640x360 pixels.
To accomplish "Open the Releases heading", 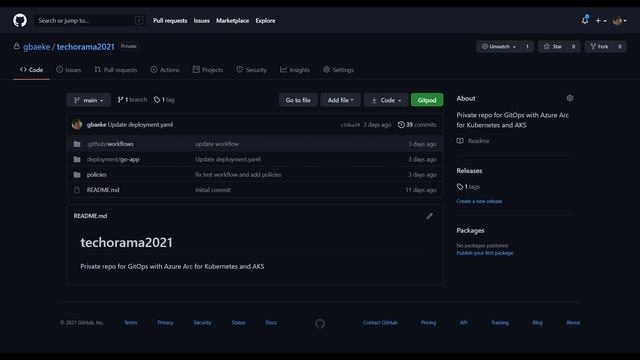I will [x=469, y=171].
